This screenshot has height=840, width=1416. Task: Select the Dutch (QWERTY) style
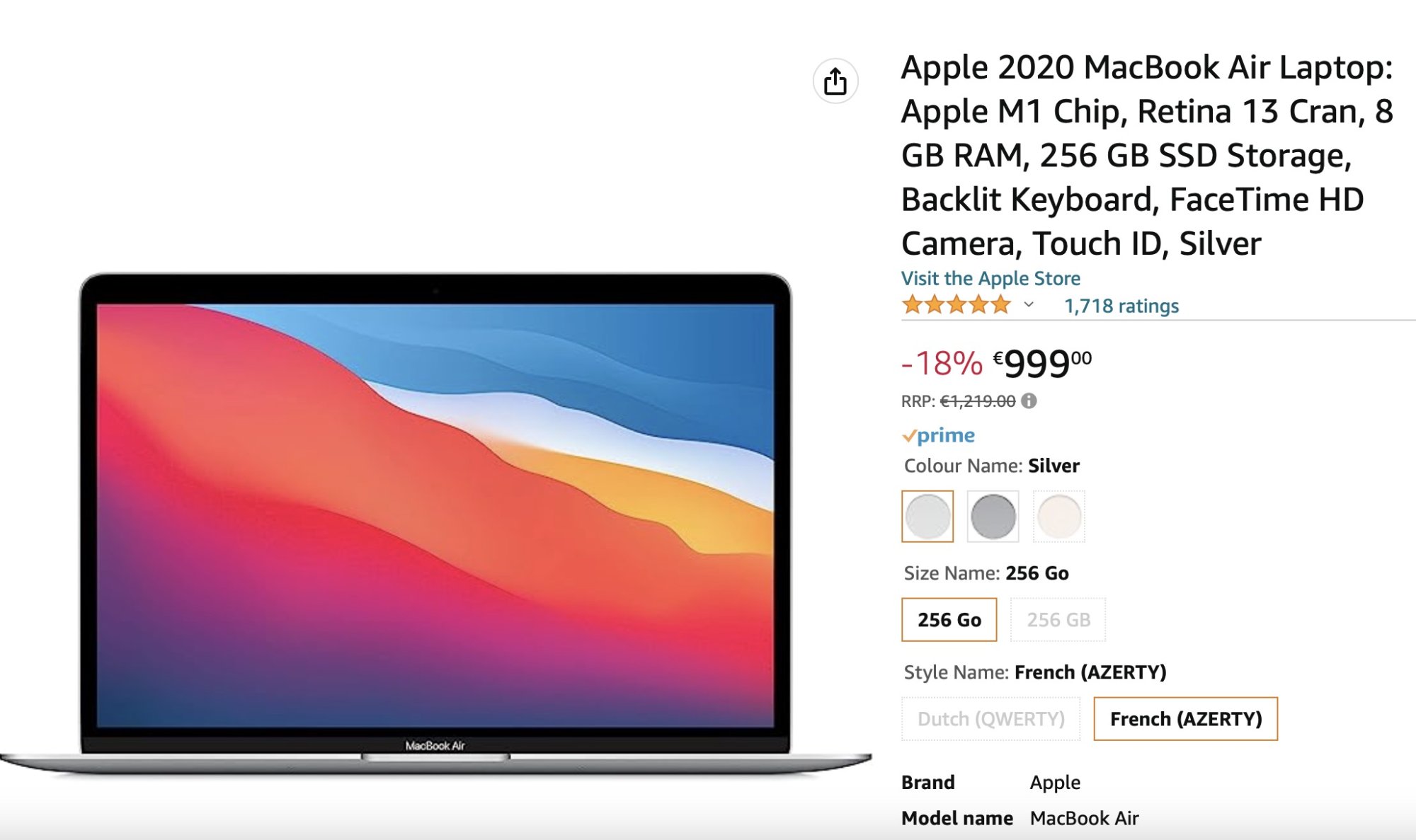[990, 719]
